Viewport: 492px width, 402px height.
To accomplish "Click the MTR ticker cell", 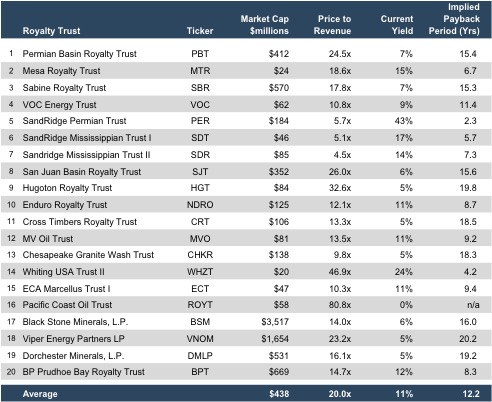I will coord(200,71).
